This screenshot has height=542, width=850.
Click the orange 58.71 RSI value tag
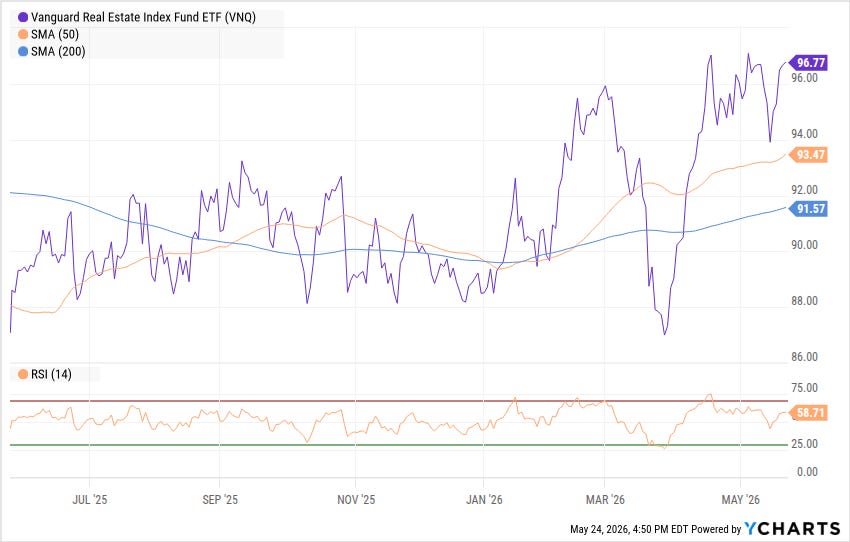click(808, 413)
